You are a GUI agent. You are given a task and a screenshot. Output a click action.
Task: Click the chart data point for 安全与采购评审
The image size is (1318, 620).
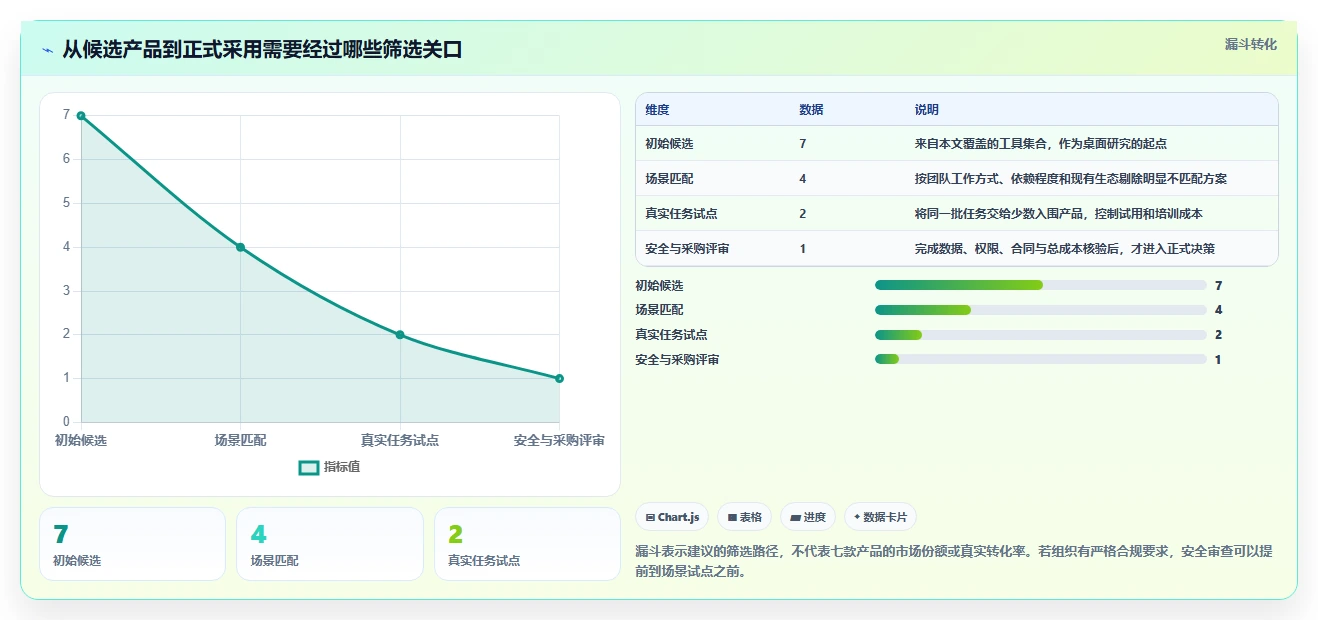(x=559, y=378)
